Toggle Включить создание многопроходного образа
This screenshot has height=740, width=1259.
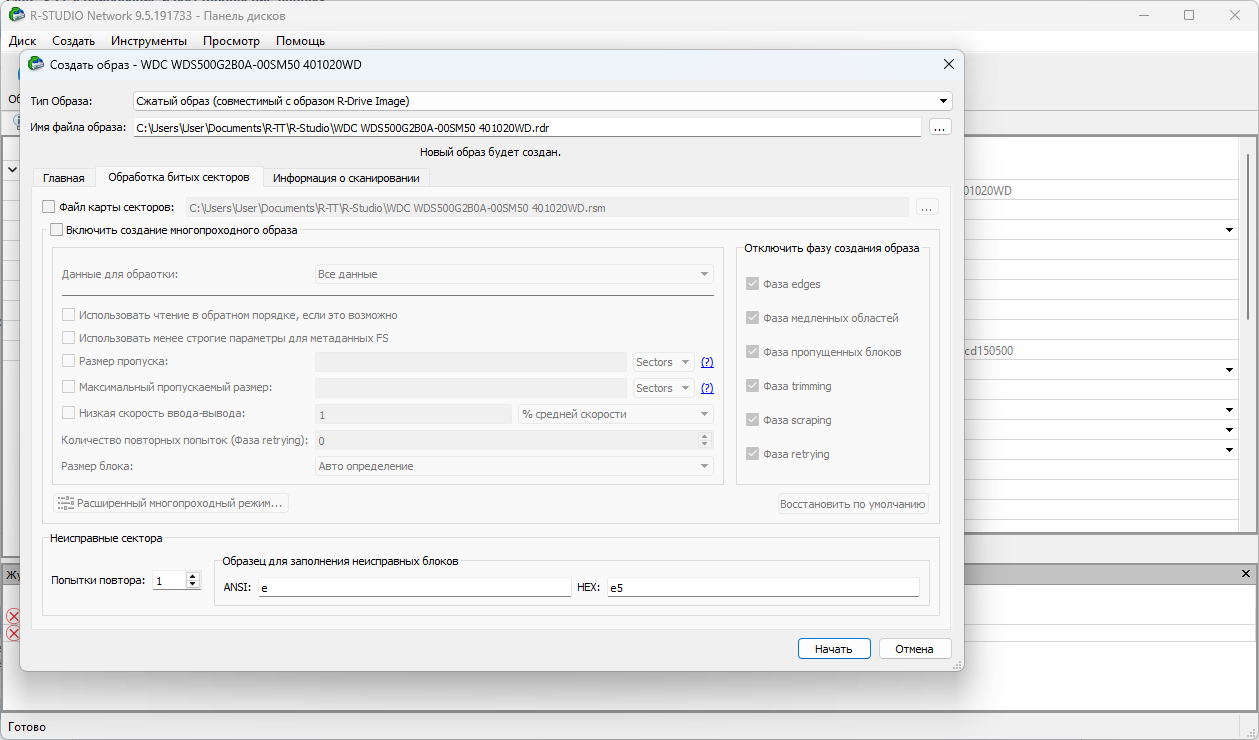57,230
